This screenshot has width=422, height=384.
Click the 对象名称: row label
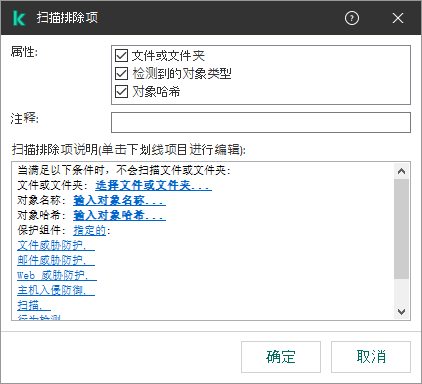tap(42, 200)
